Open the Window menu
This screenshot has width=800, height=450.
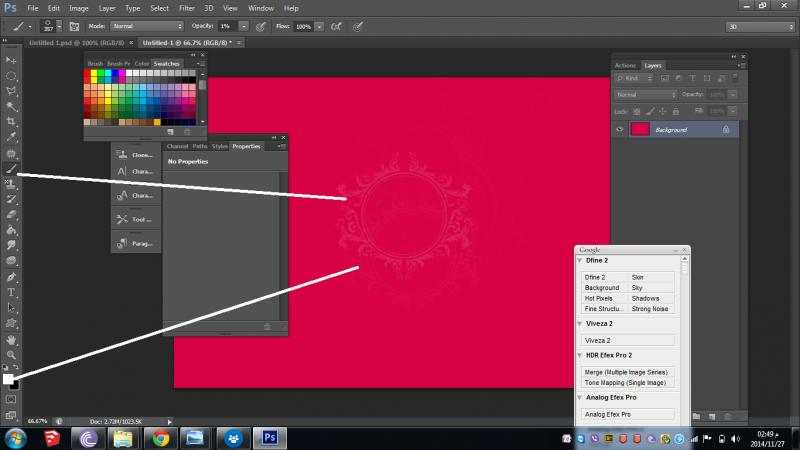pos(261,8)
